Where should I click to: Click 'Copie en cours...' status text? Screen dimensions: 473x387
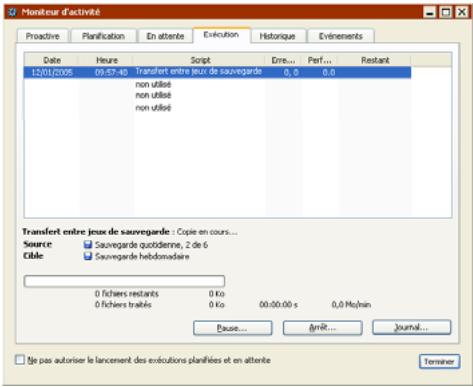(207, 232)
